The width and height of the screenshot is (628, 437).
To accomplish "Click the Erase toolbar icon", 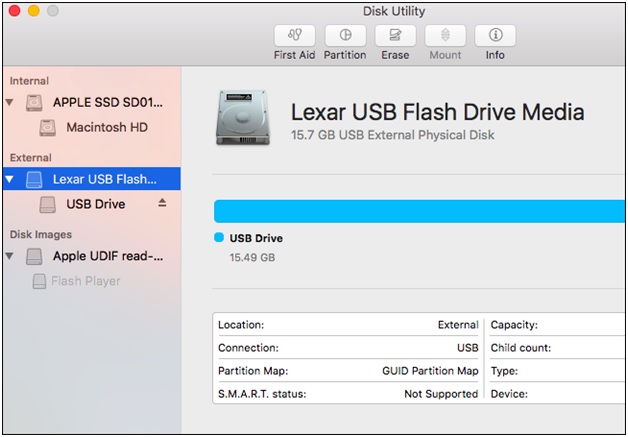I will pyautogui.click(x=395, y=35).
